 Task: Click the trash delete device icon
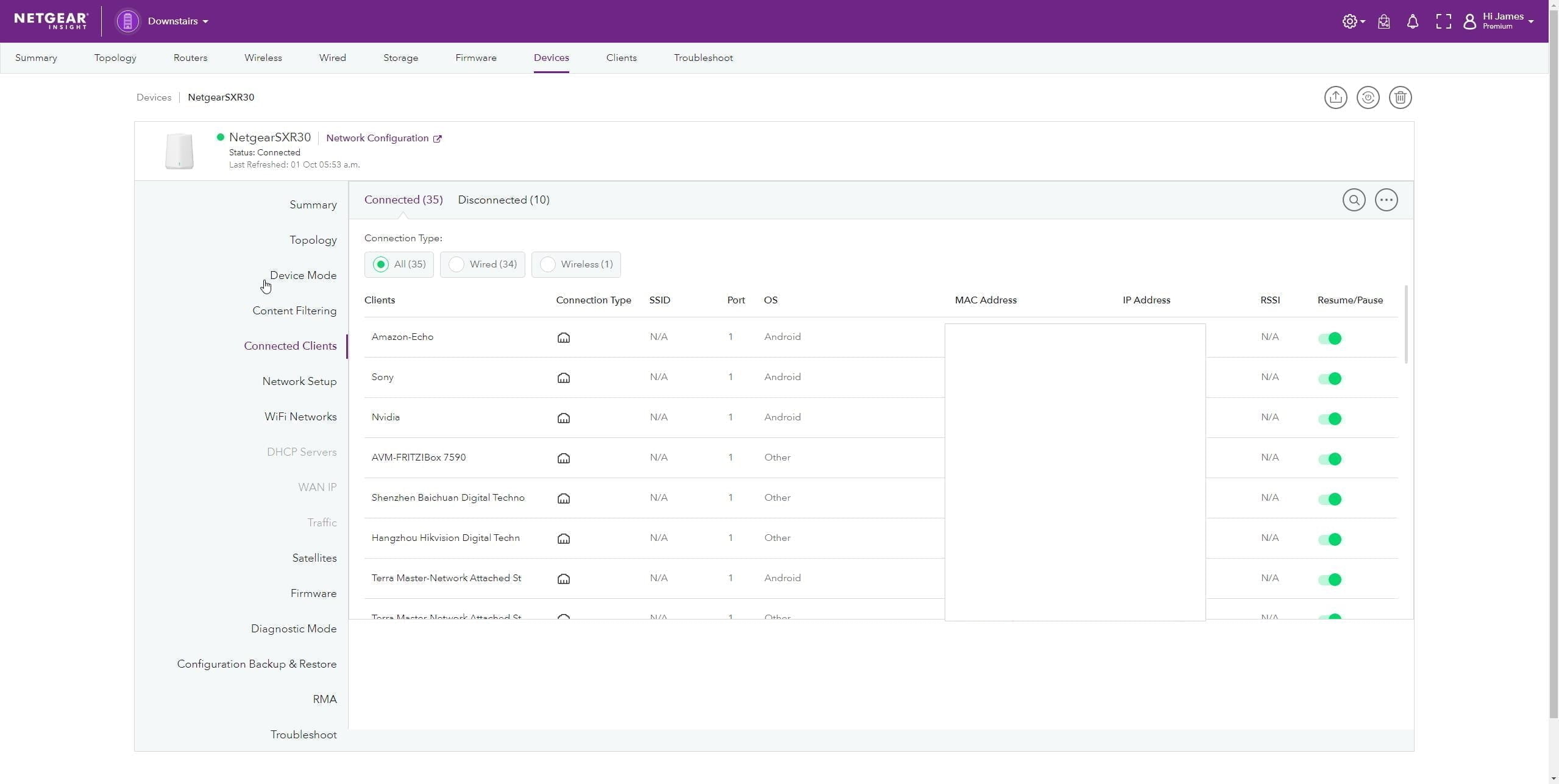(x=1400, y=97)
